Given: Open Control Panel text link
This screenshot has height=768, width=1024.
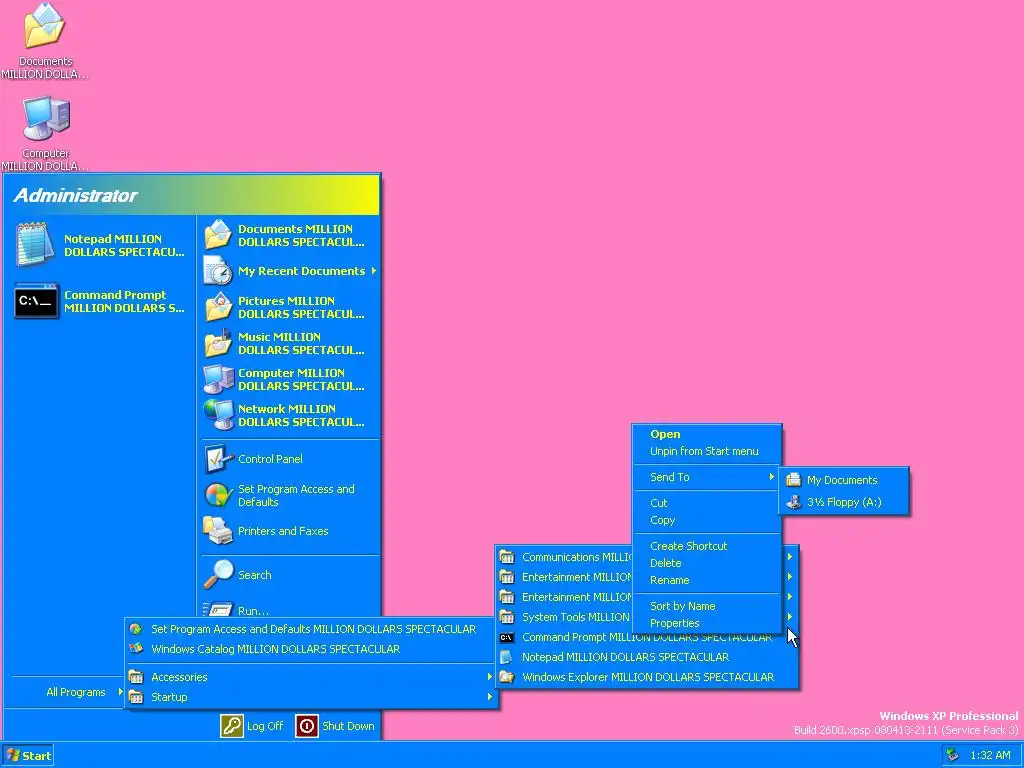Looking at the screenshot, I should [x=270, y=458].
